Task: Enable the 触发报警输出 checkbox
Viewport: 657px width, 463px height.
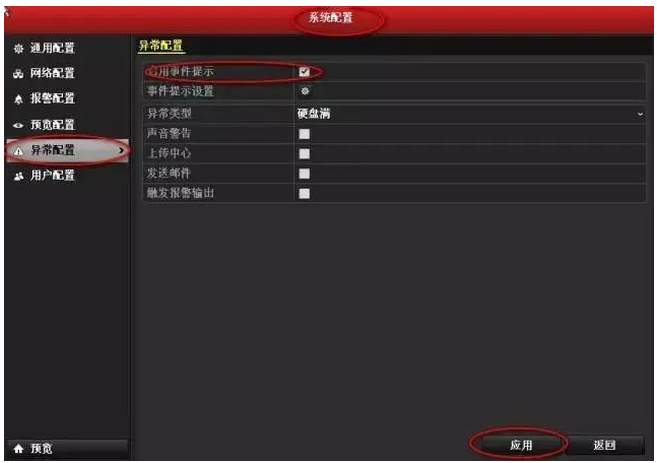Action: (305, 193)
